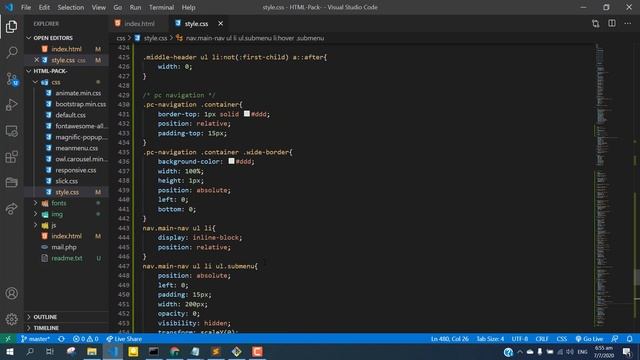Viewport: 640px width, 360px height.
Task: Click Ln 480, Col 26 indicator
Action: pyautogui.click(x=450, y=339)
